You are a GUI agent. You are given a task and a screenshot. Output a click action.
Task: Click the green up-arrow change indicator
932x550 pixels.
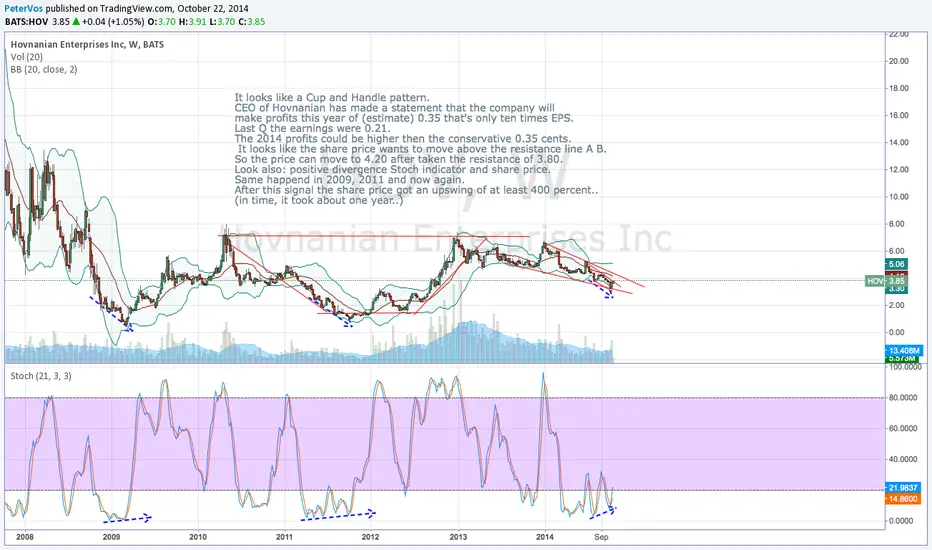(x=76, y=21)
